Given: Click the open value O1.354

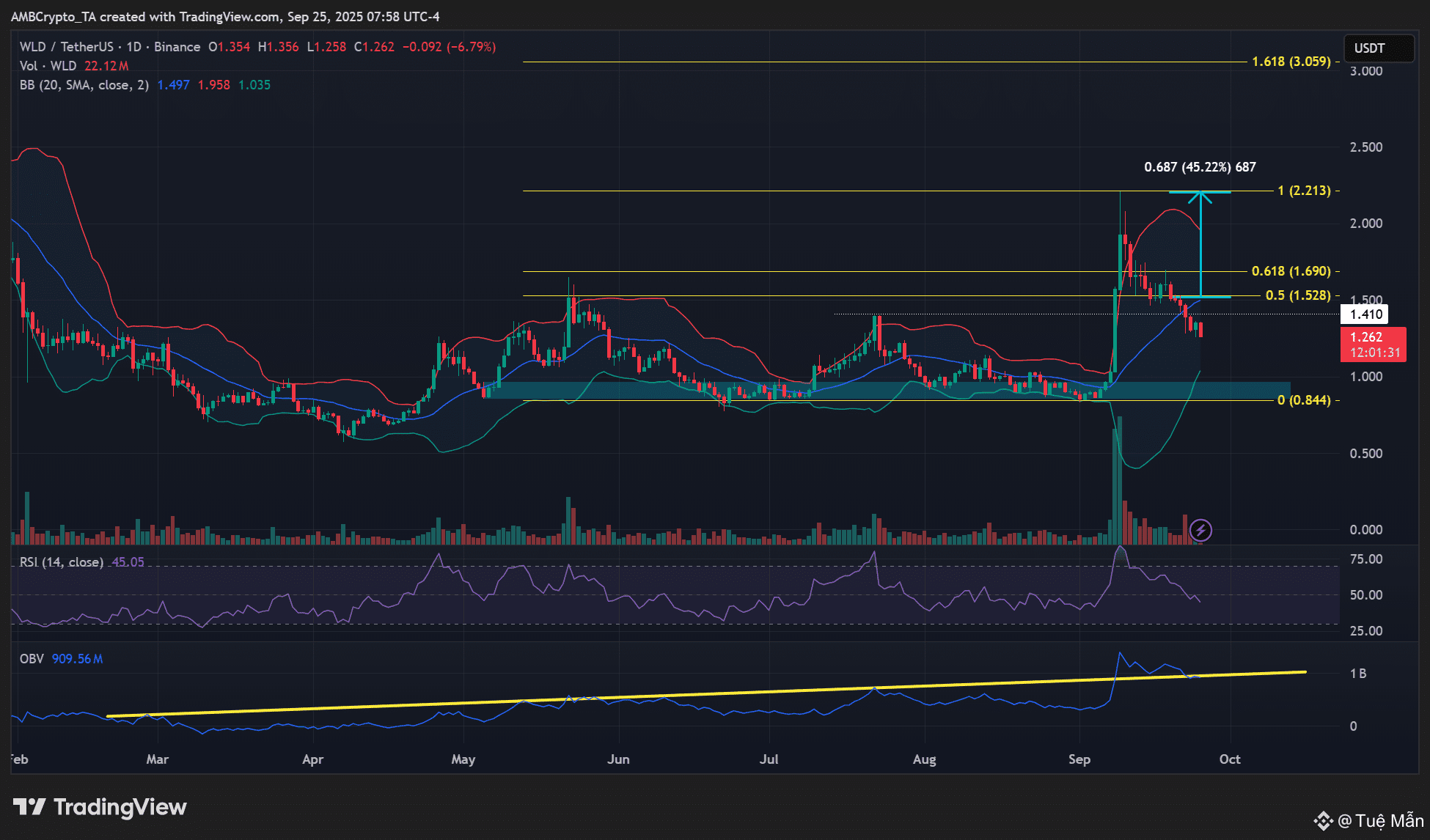Looking at the screenshot, I should click(230, 47).
